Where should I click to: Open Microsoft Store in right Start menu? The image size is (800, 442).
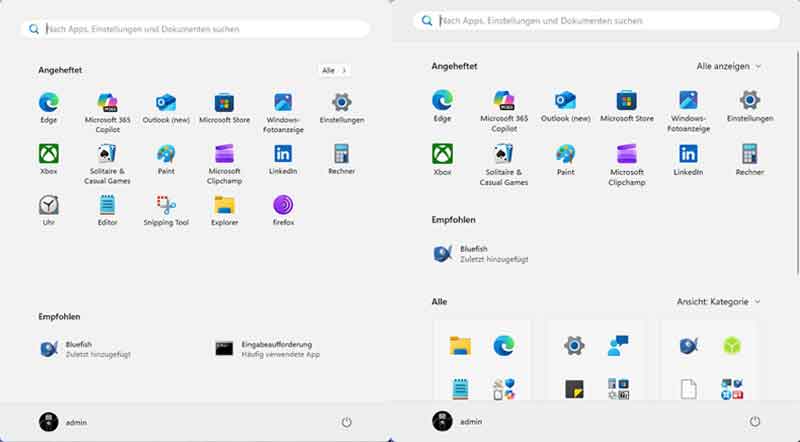pyautogui.click(x=627, y=107)
